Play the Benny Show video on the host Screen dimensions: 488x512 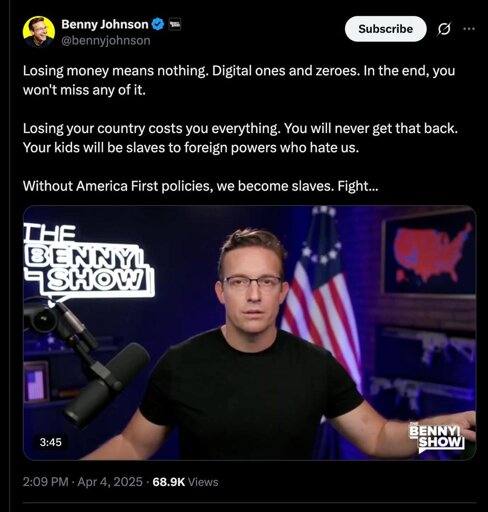(x=249, y=333)
